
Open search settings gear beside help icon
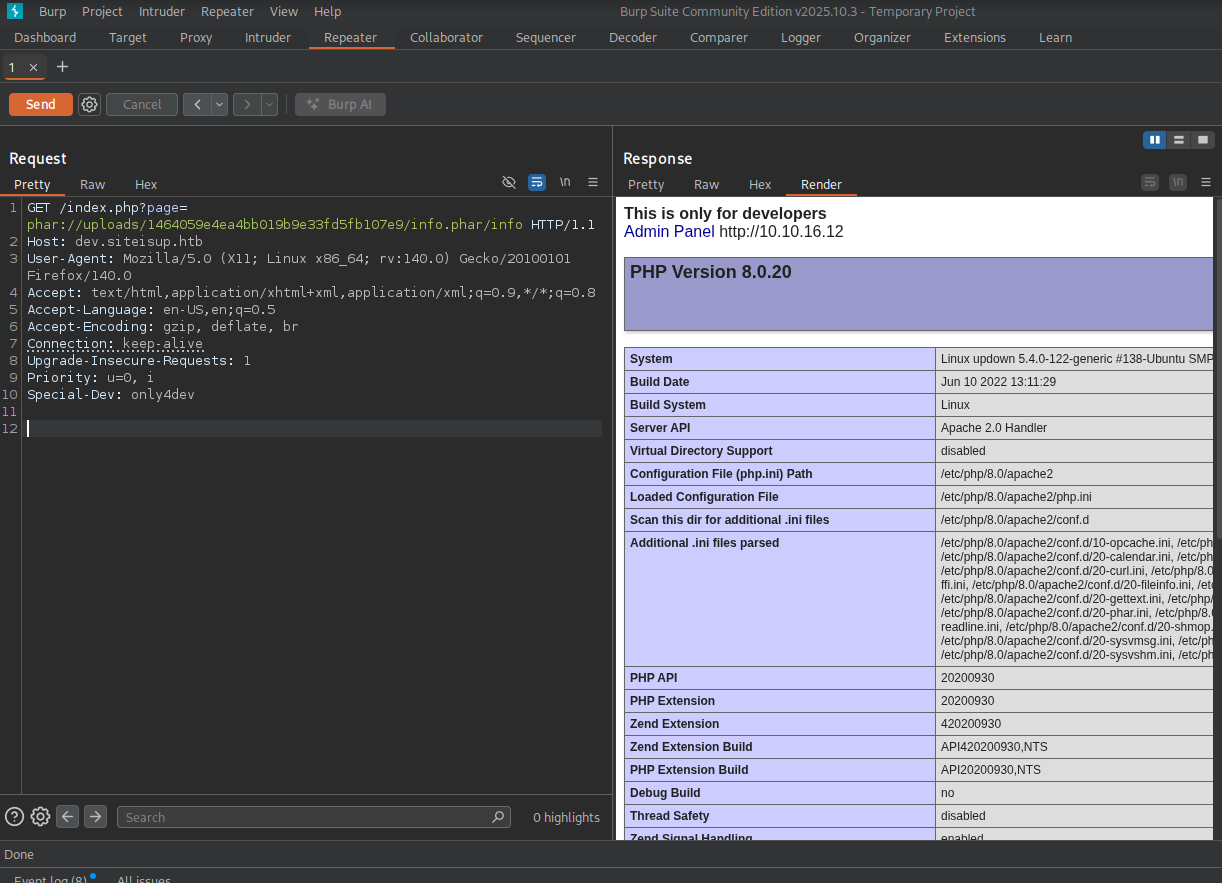point(40,816)
